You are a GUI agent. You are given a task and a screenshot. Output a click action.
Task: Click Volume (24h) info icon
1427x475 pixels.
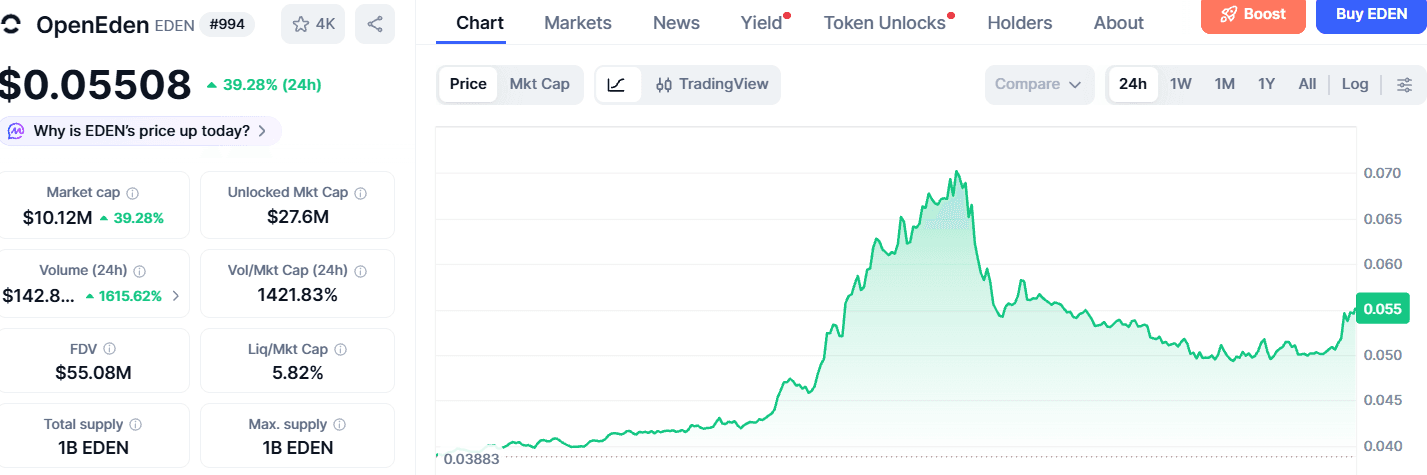tap(139, 270)
